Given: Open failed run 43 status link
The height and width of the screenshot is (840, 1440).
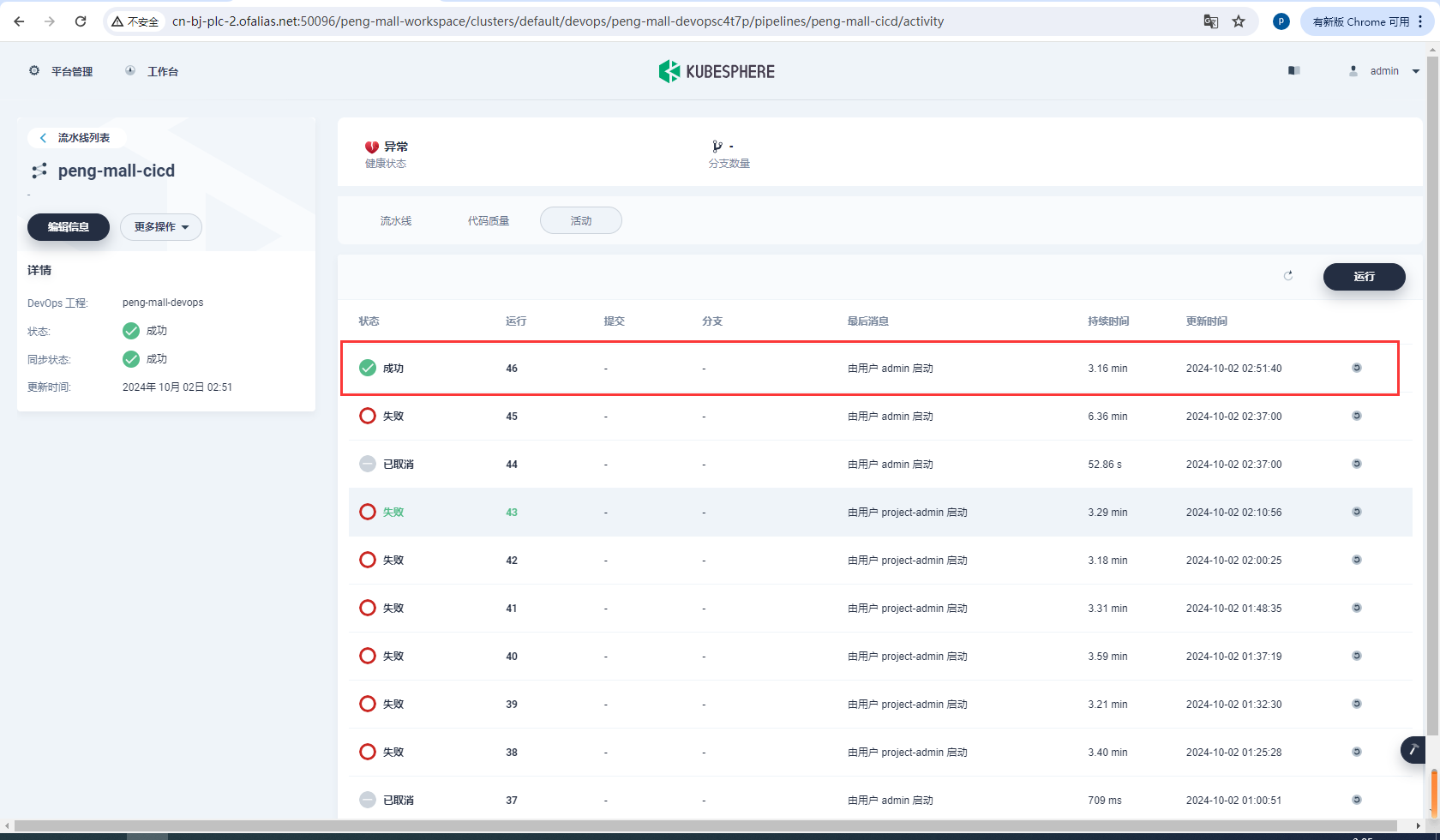Looking at the screenshot, I should click(x=393, y=513).
